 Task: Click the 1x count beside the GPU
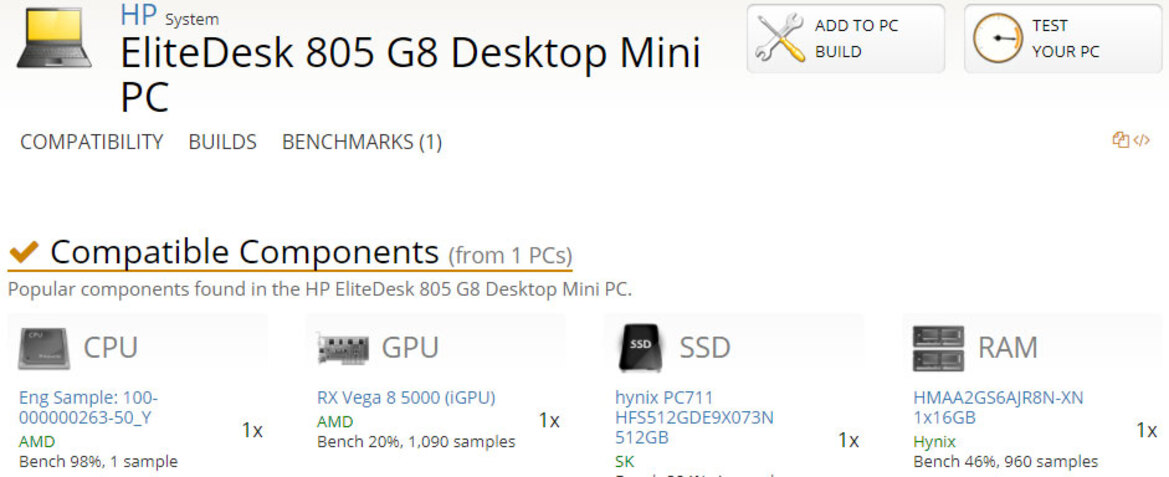(549, 420)
